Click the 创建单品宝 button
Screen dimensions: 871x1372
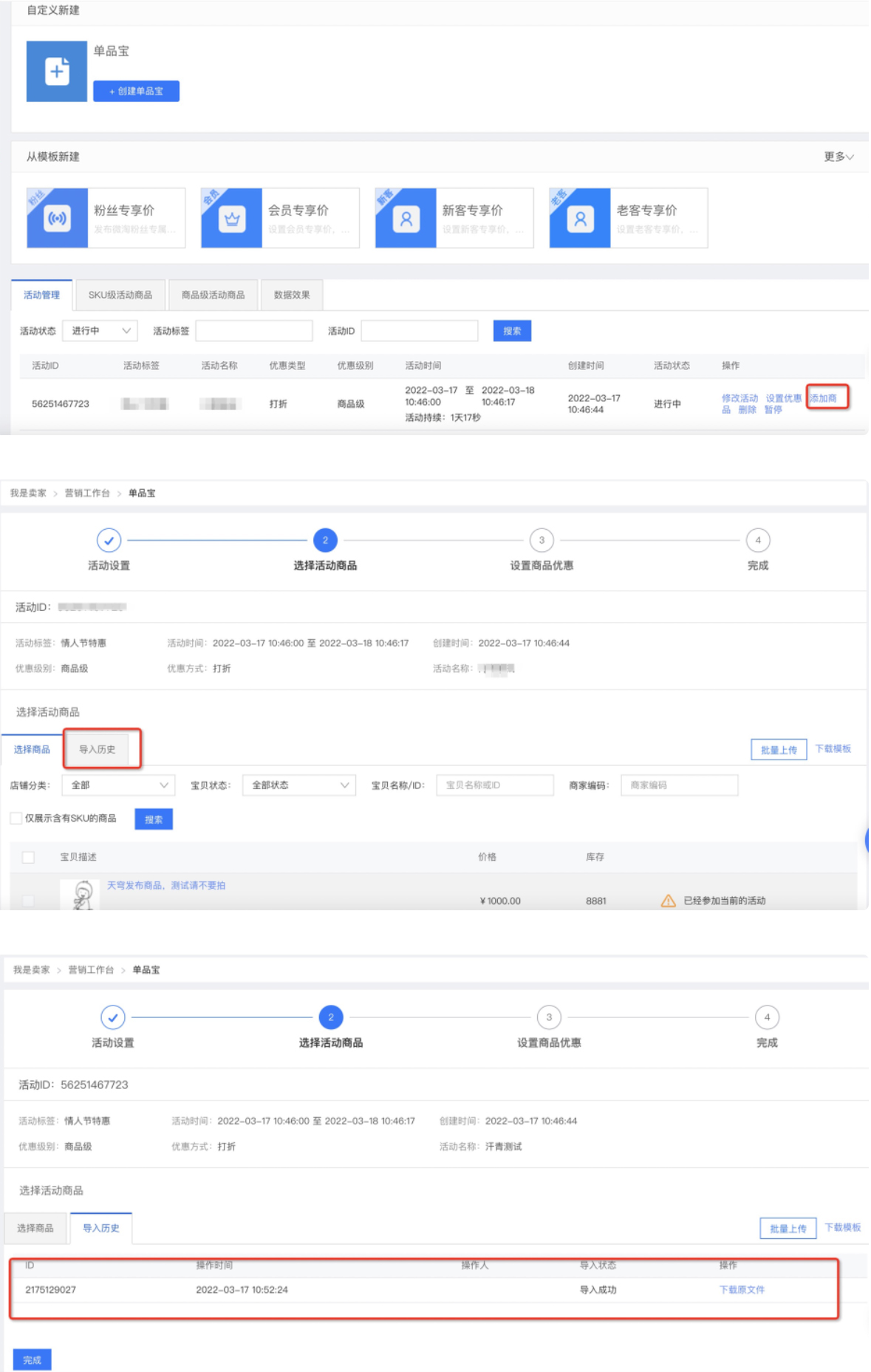[x=136, y=91]
